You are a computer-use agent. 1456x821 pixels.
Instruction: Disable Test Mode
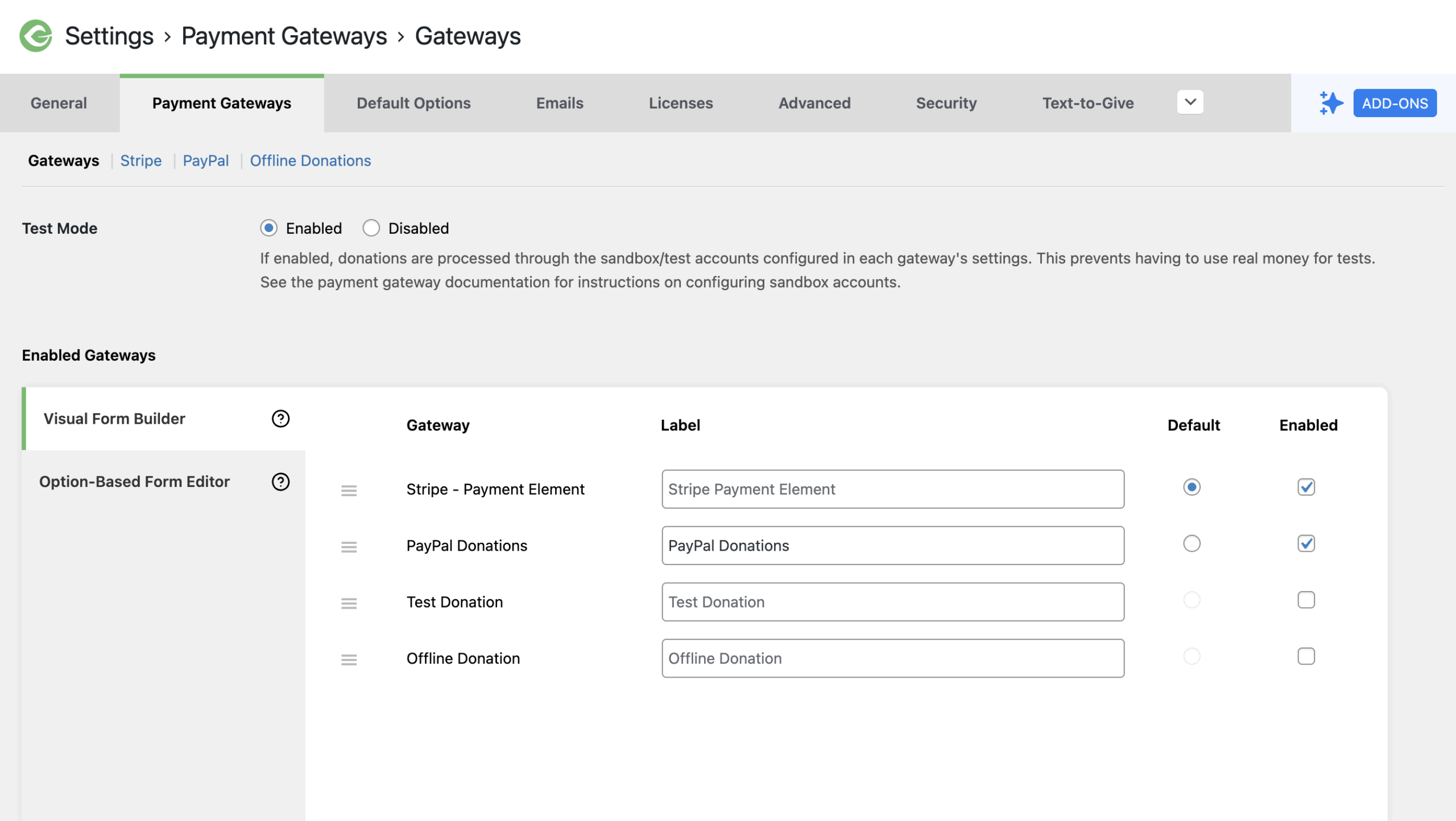click(371, 228)
